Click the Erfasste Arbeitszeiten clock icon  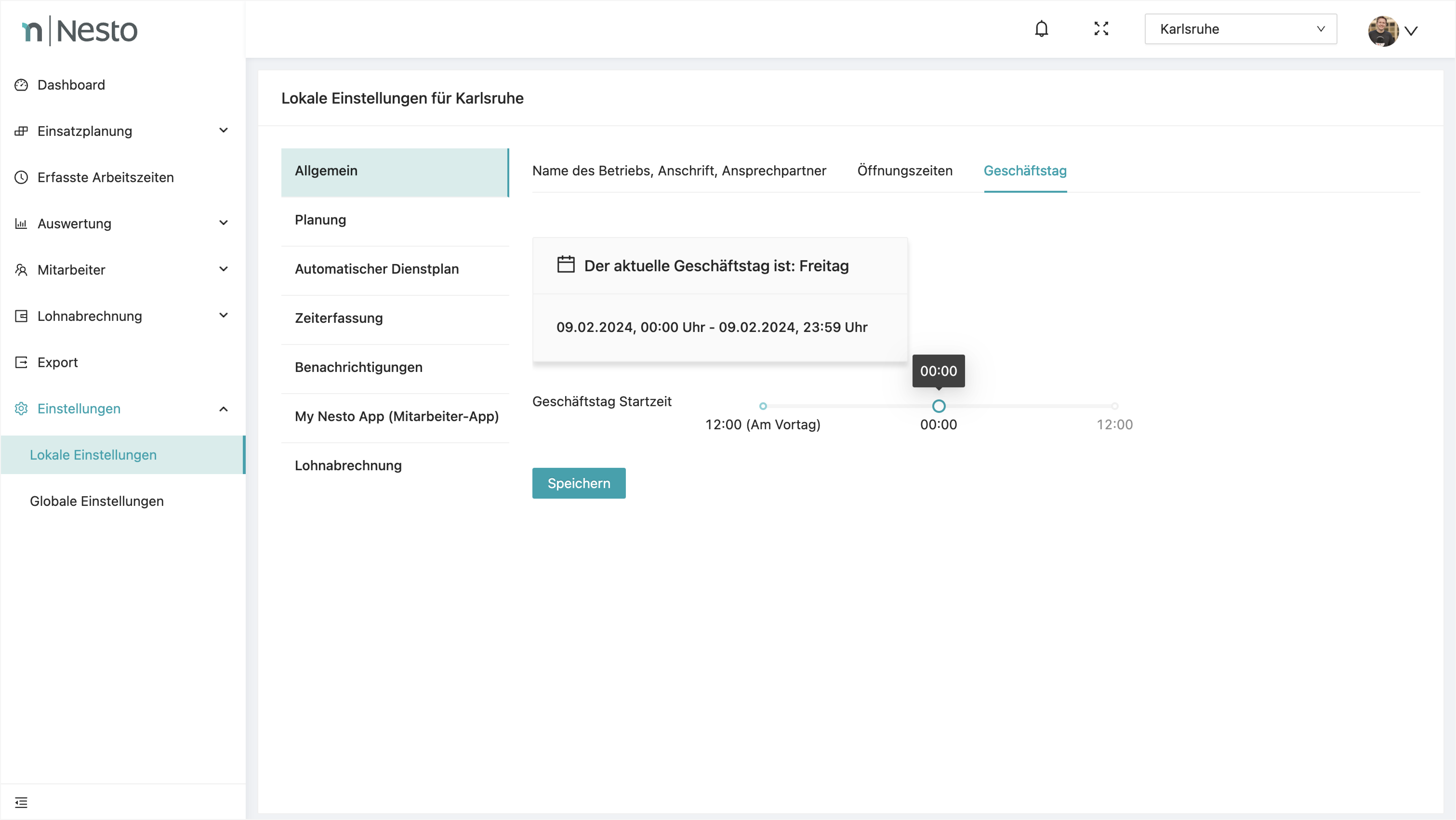(x=21, y=178)
